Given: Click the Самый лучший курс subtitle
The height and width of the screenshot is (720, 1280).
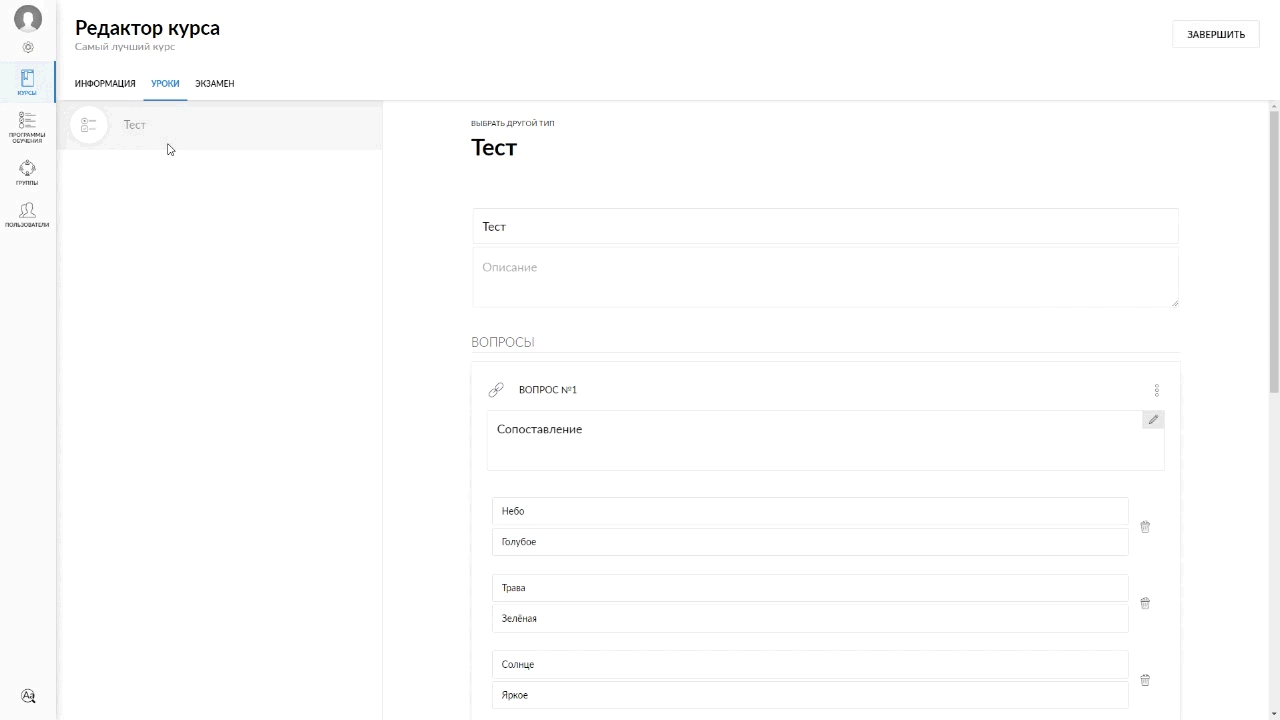Looking at the screenshot, I should [x=125, y=47].
